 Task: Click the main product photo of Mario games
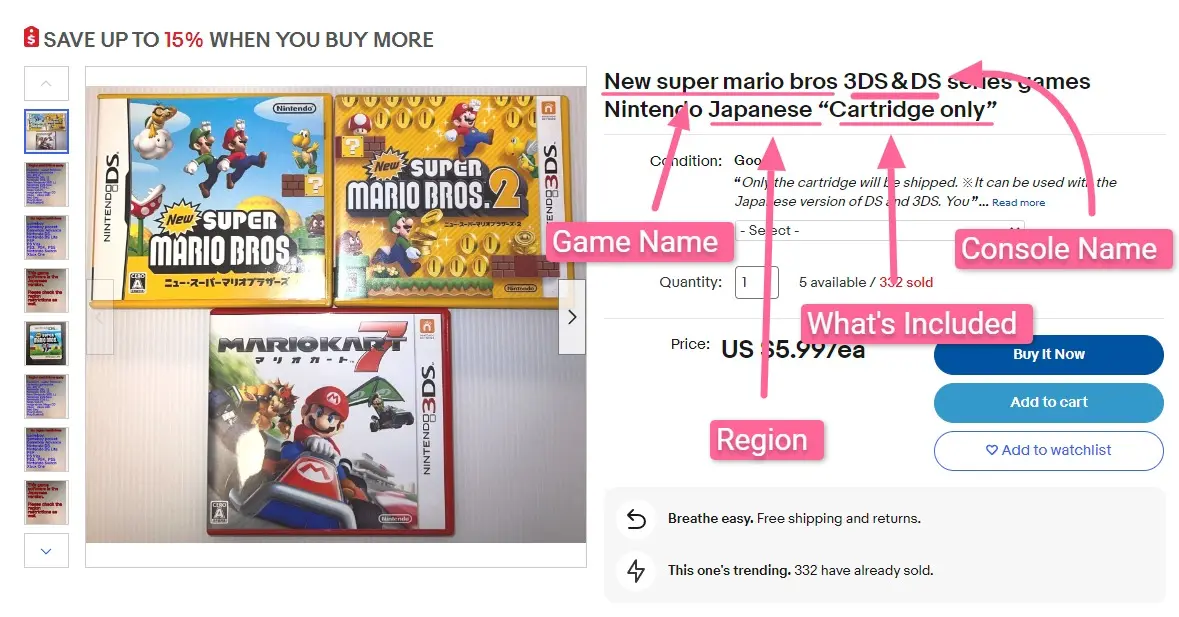click(x=336, y=314)
